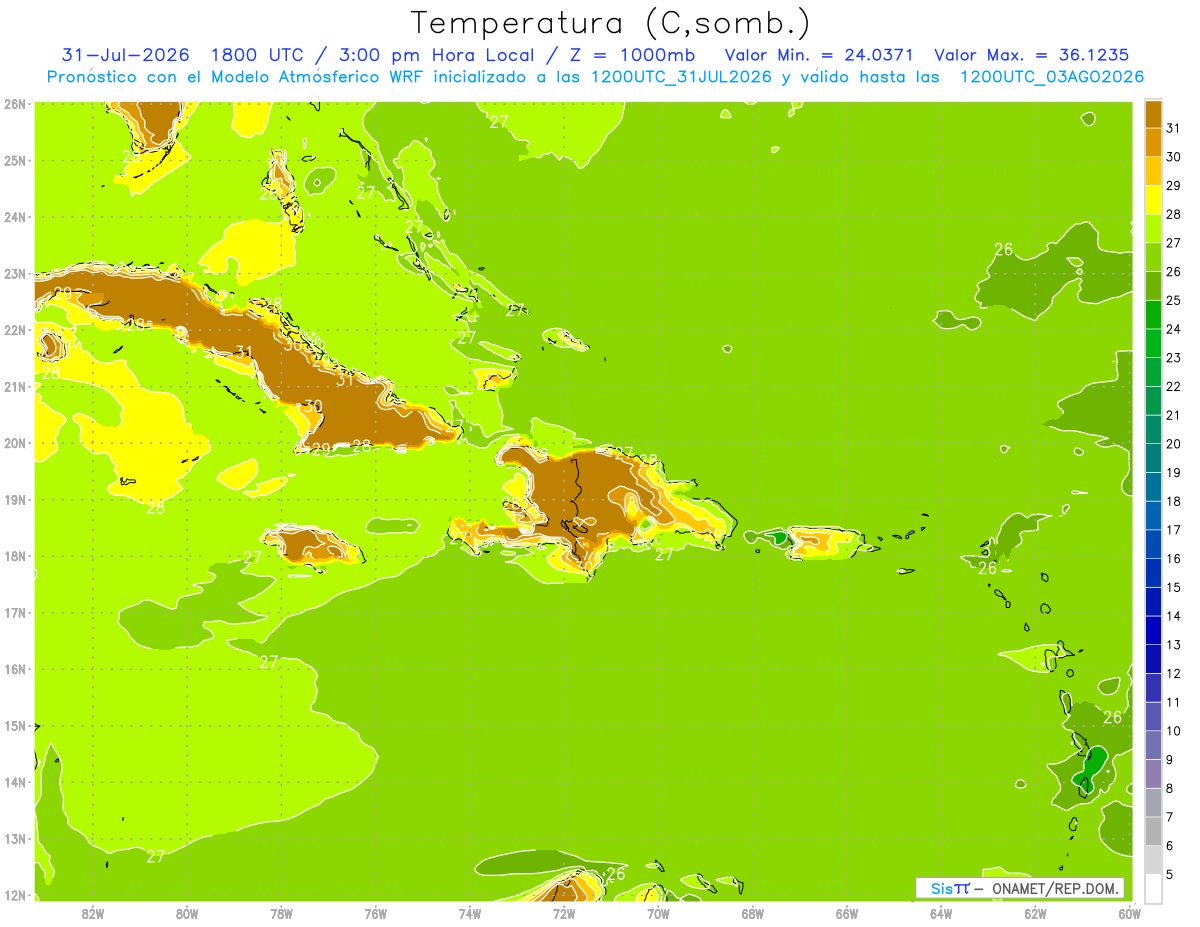Click the "23N" latitude axis label

coord(14,273)
